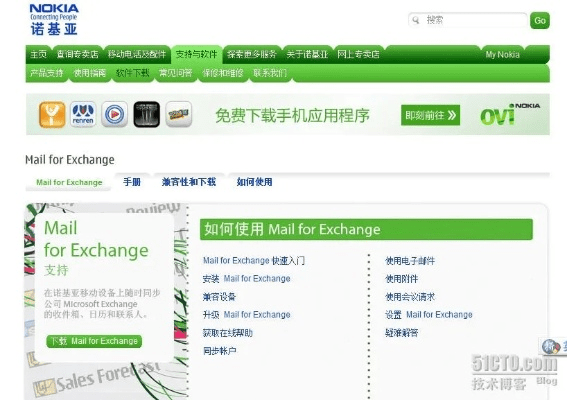The width and height of the screenshot is (567, 400).
Task: Open the 疑难解答 link
Action: point(401,333)
